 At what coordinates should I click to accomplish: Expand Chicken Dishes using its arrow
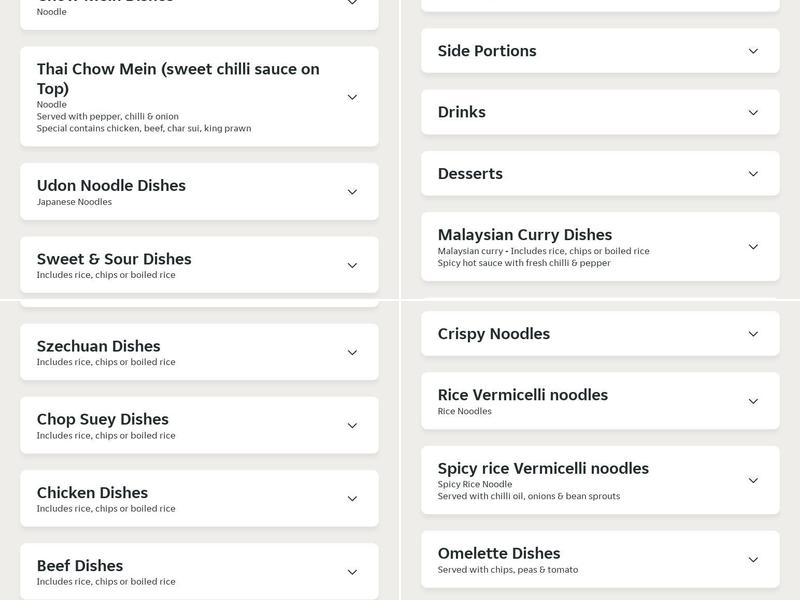352,499
